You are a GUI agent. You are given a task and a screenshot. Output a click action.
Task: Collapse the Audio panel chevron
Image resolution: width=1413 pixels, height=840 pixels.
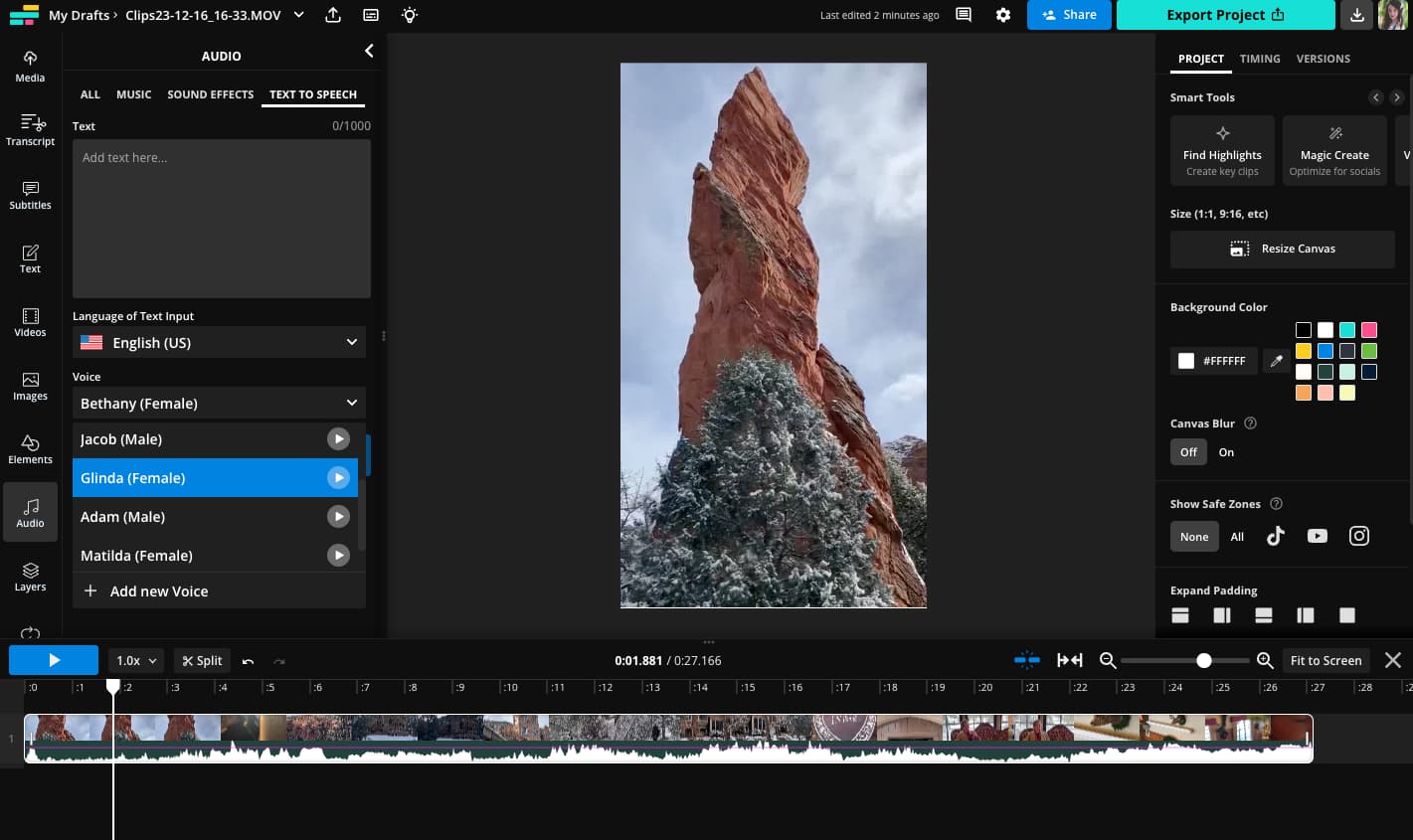pos(369,51)
